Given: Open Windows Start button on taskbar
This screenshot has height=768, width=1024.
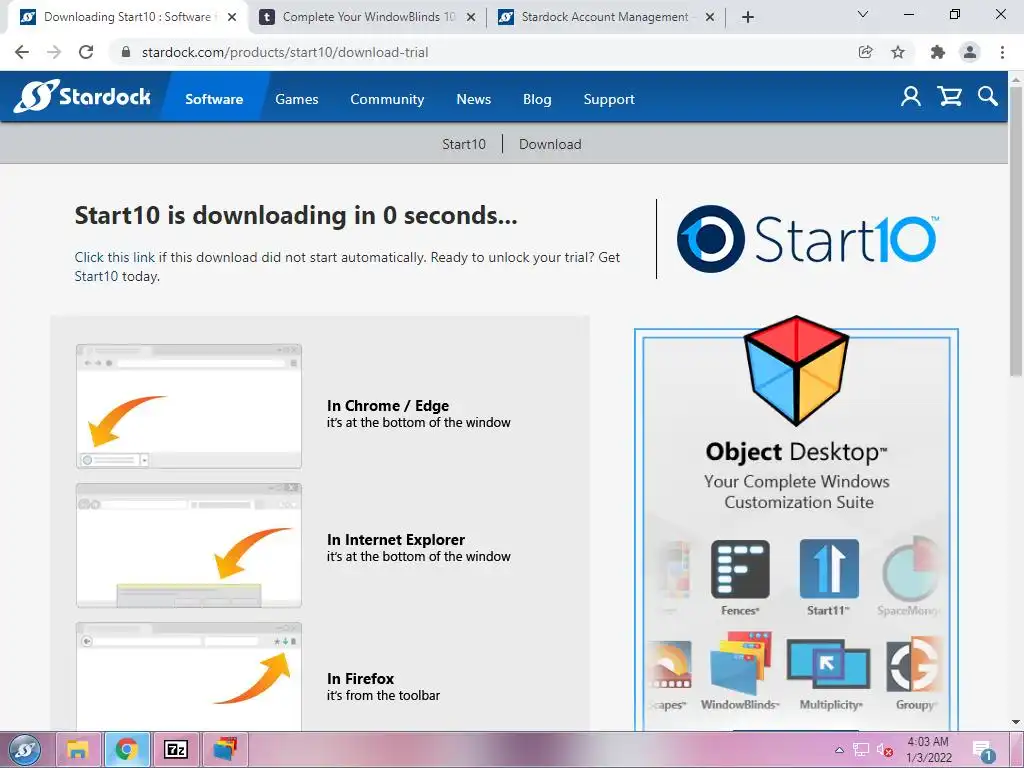Looking at the screenshot, I should coord(25,750).
